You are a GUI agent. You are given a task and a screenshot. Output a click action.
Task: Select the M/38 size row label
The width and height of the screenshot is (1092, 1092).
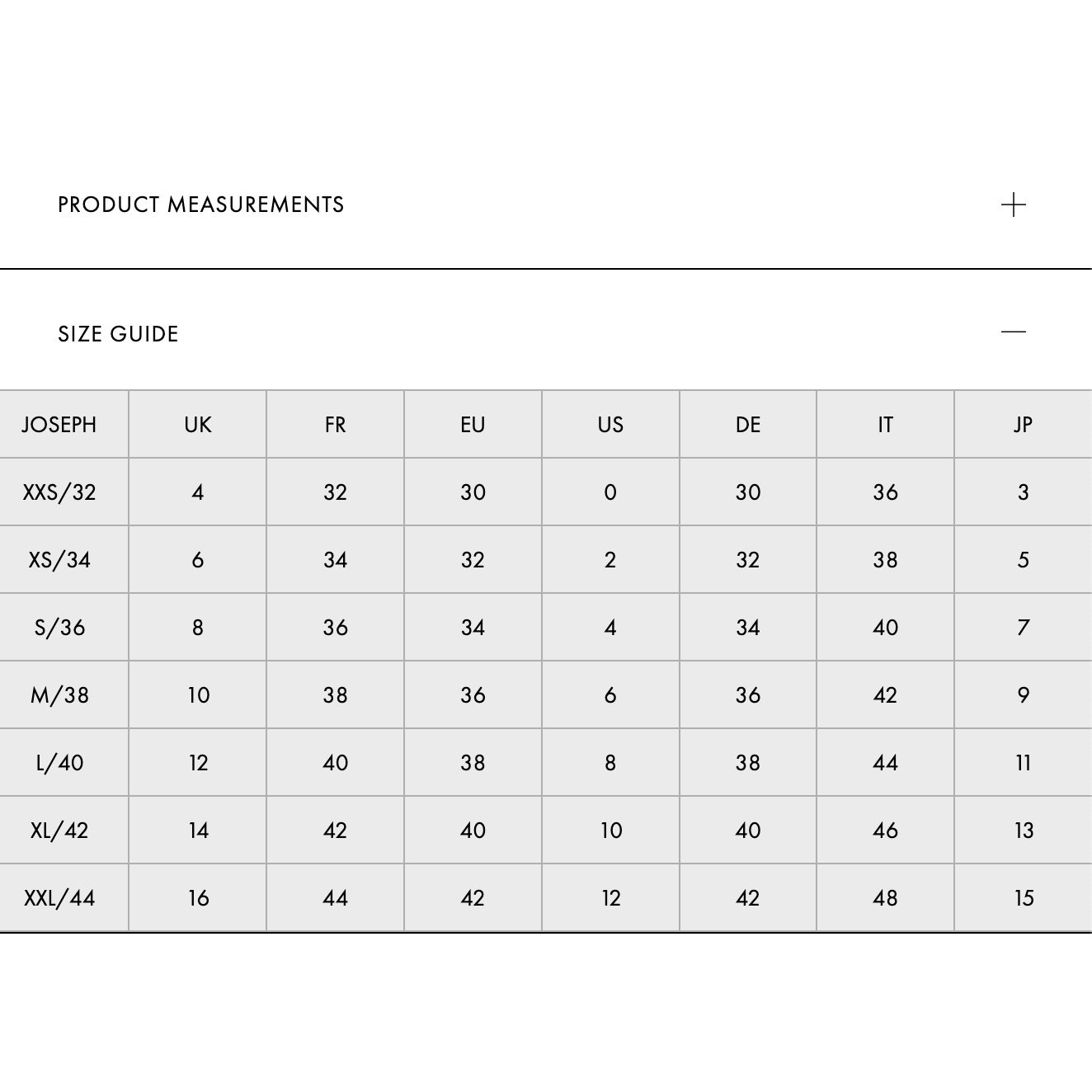pos(59,695)
